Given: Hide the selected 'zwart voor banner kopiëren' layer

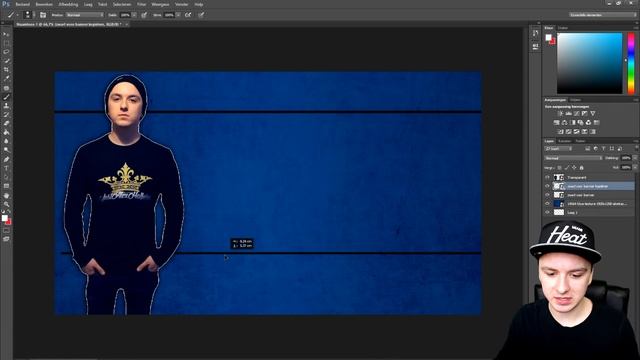Looking at the screenshot, I should tap(547, 186).
